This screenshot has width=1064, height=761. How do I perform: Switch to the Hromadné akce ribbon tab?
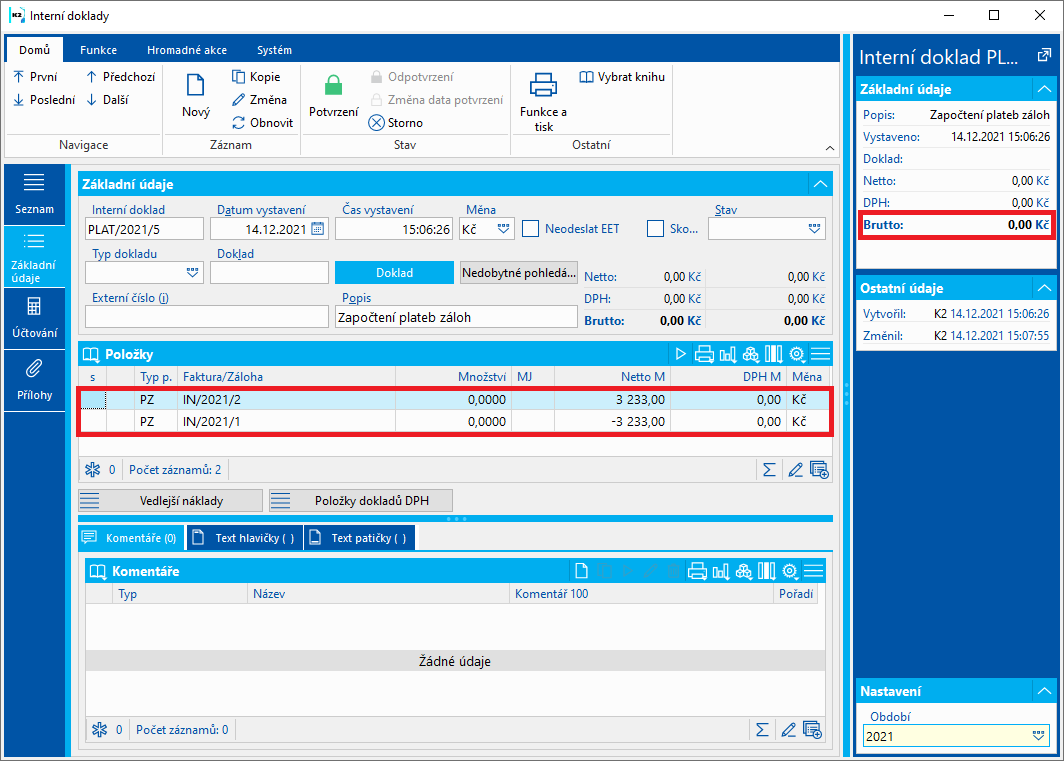tap(187, 50)
